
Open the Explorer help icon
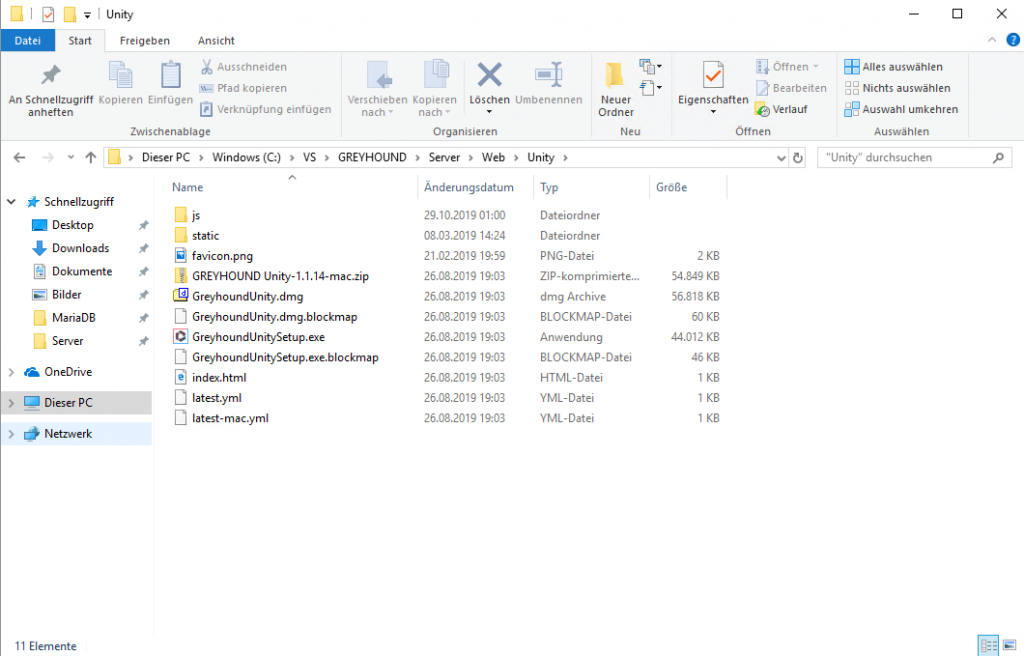tap(1013, 40)
